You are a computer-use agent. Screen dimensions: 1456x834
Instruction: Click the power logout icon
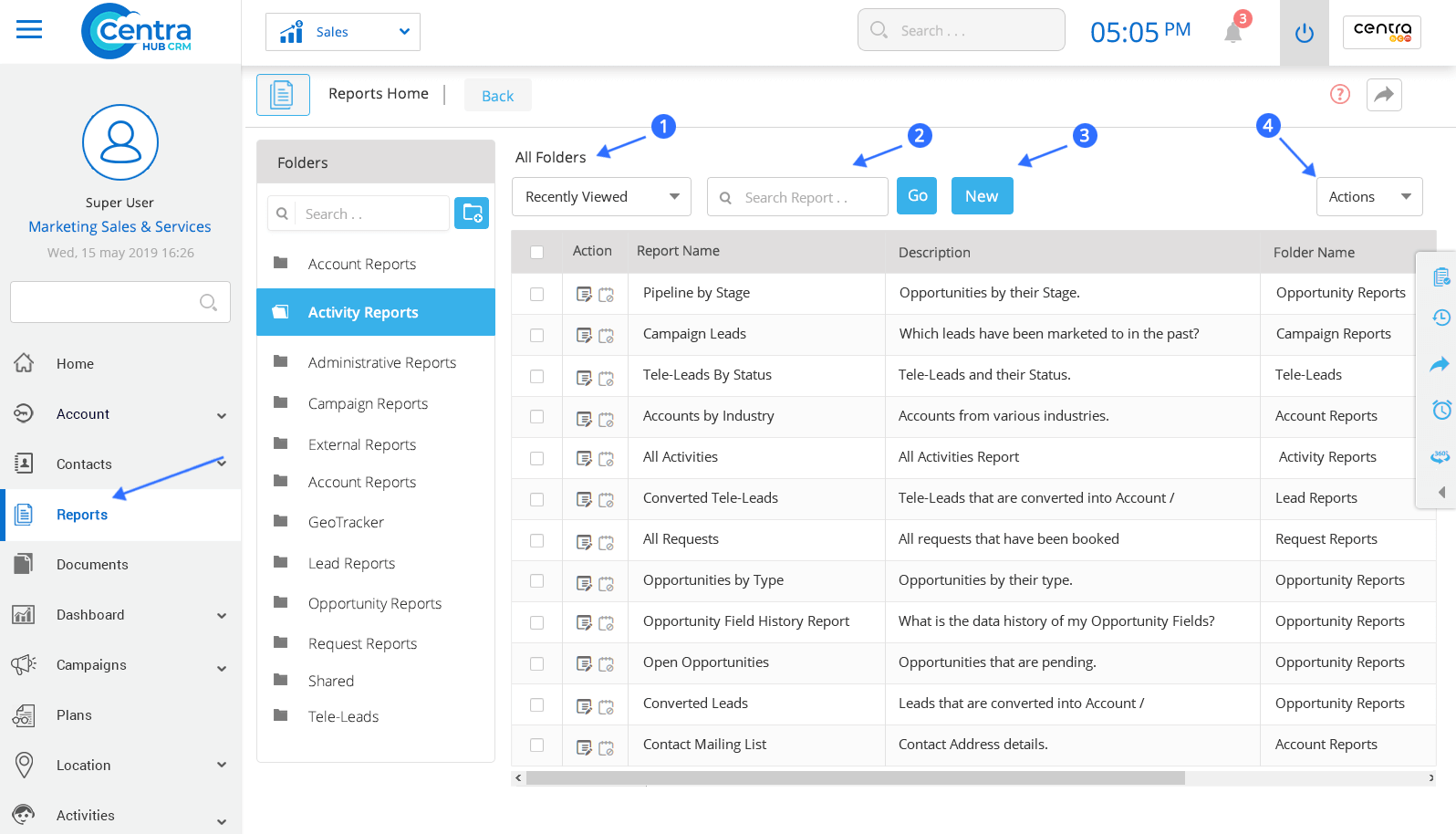[1304, 33]
